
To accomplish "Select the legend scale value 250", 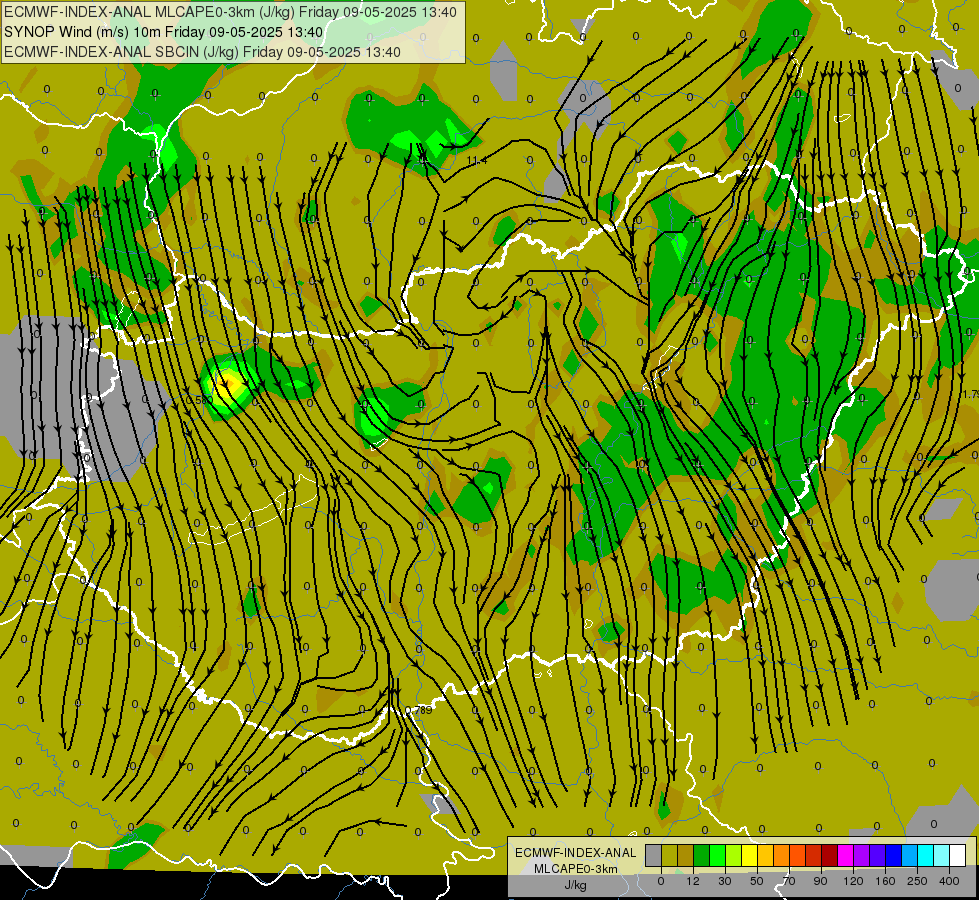I will pos(917,881).
